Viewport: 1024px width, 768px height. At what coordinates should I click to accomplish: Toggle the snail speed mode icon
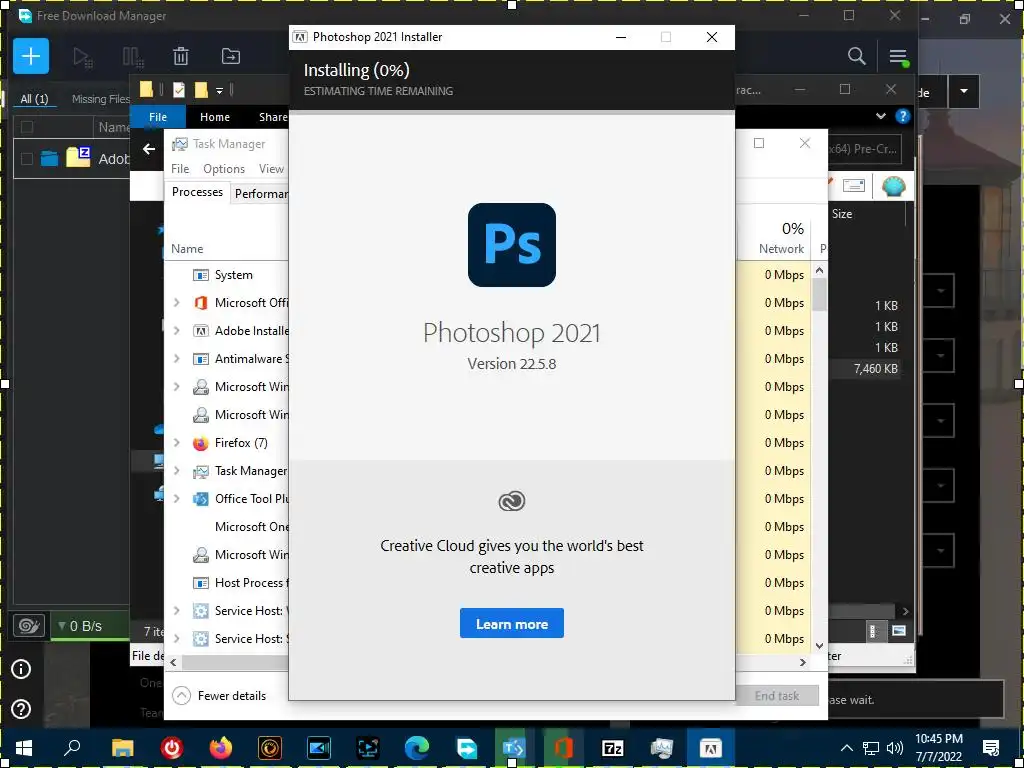[29, 626]
